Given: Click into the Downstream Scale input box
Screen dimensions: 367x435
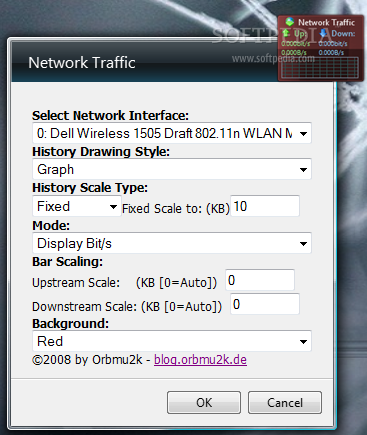Looking at the screenshot, I should pyautogui.click(x=265, y=304).
